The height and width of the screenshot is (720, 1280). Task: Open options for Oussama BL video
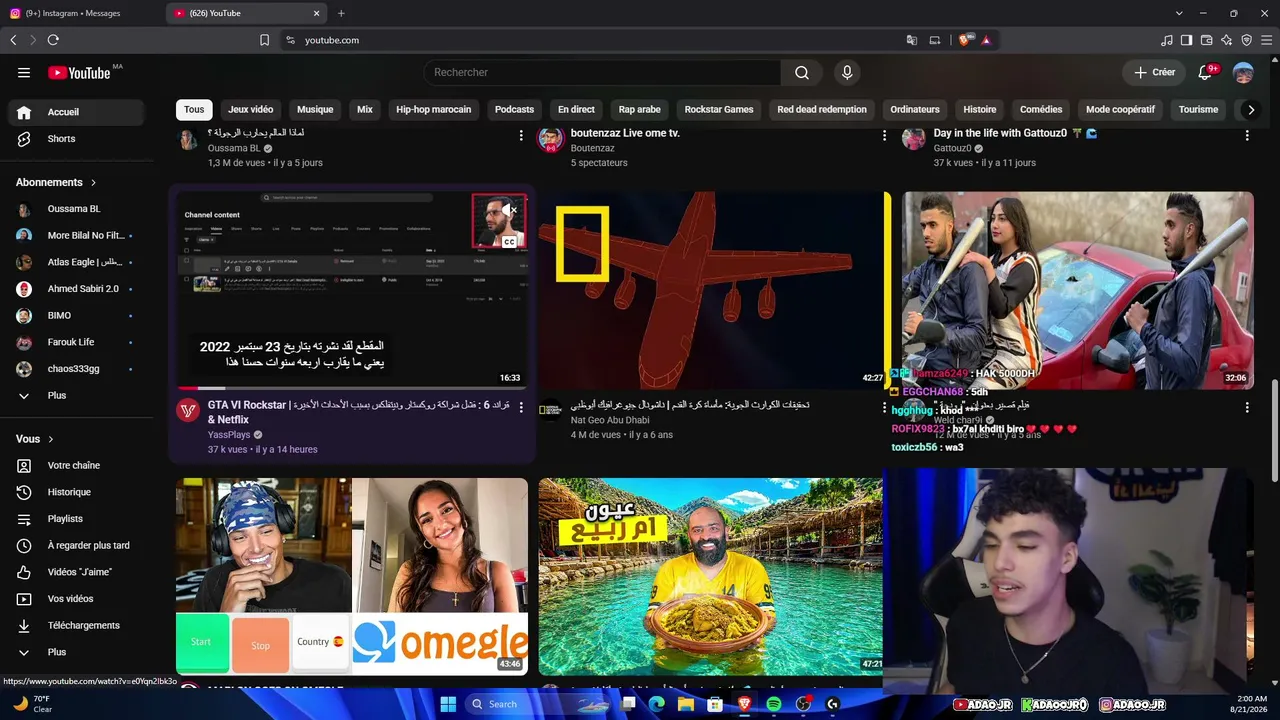(x=521, y=135)
